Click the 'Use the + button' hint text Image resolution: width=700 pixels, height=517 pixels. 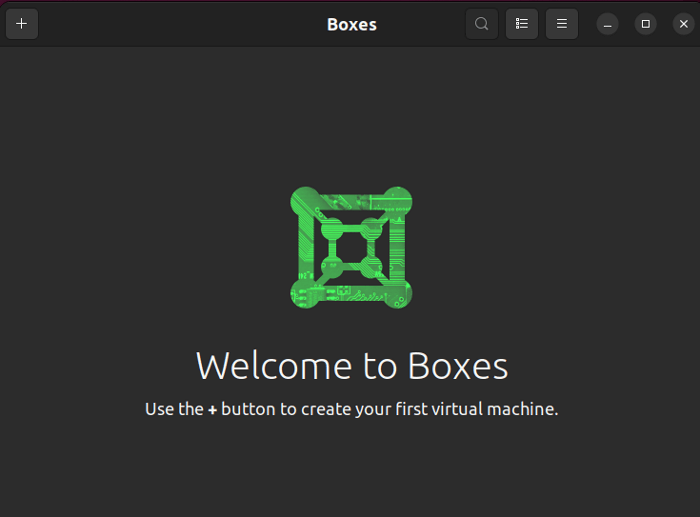click(x=352, y=409)
